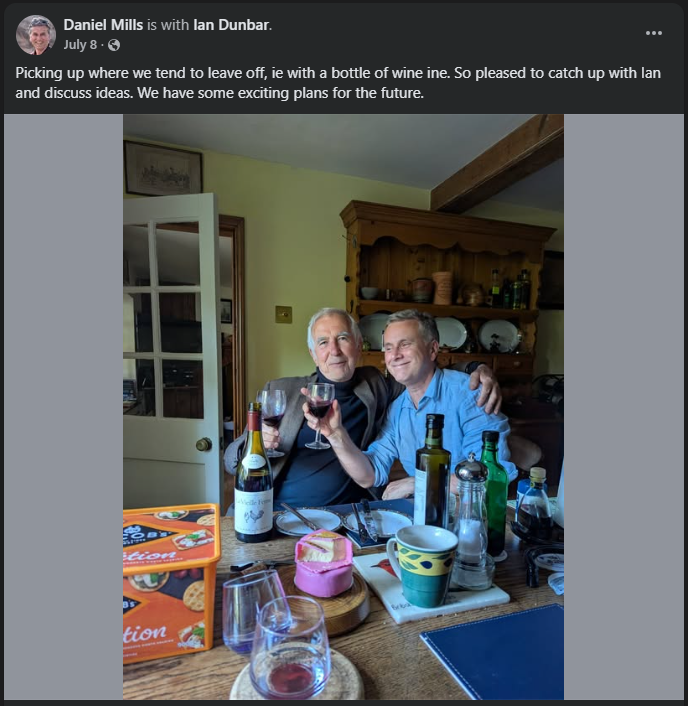Open the post options three-dot menu

(654, 33)
